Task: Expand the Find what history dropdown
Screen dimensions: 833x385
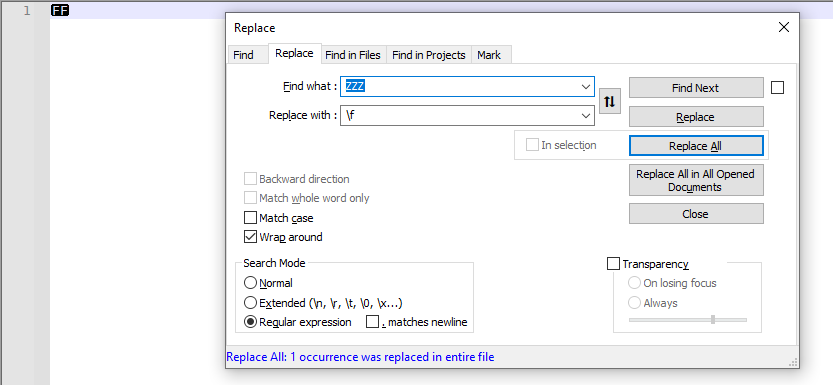Action: tap(586, 87)
